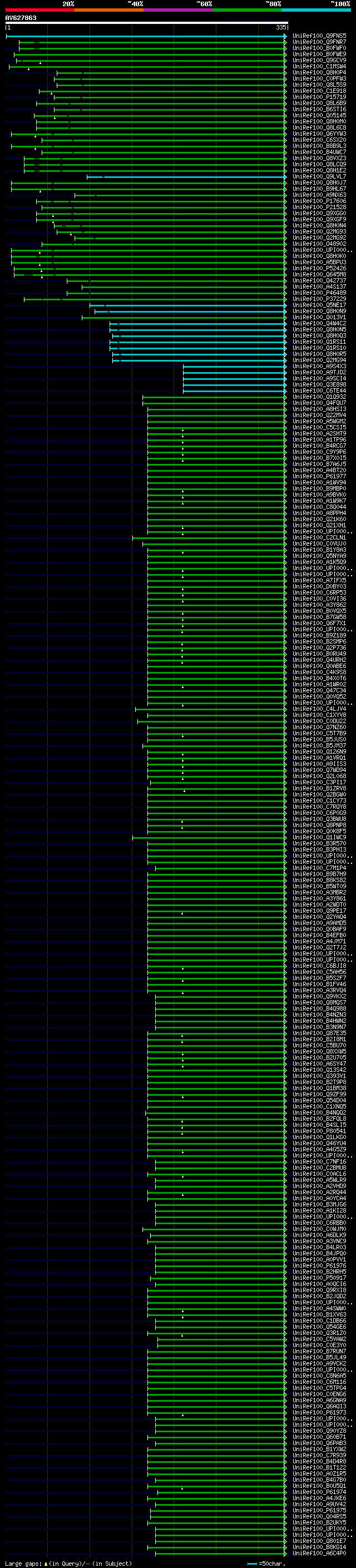Click the cyan alignment bar for Q9LVL7
Image resolution: width=356 pixels, height=1568 pixels.
tap(187, 176)
